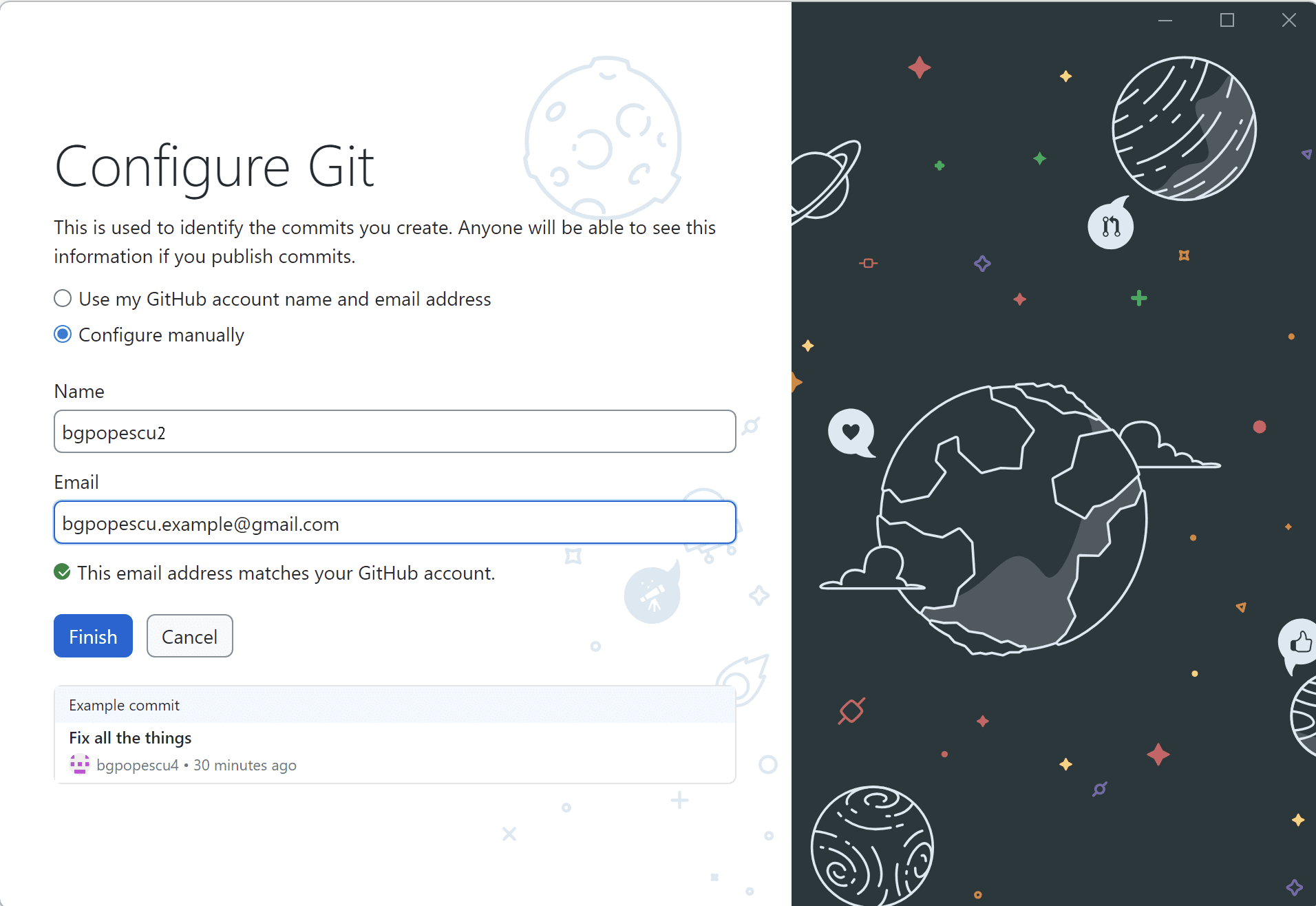Screen dimensions: 1316x906
Task: Maximize the GitHub Desktop window
Action: (x=1227, y=21)
